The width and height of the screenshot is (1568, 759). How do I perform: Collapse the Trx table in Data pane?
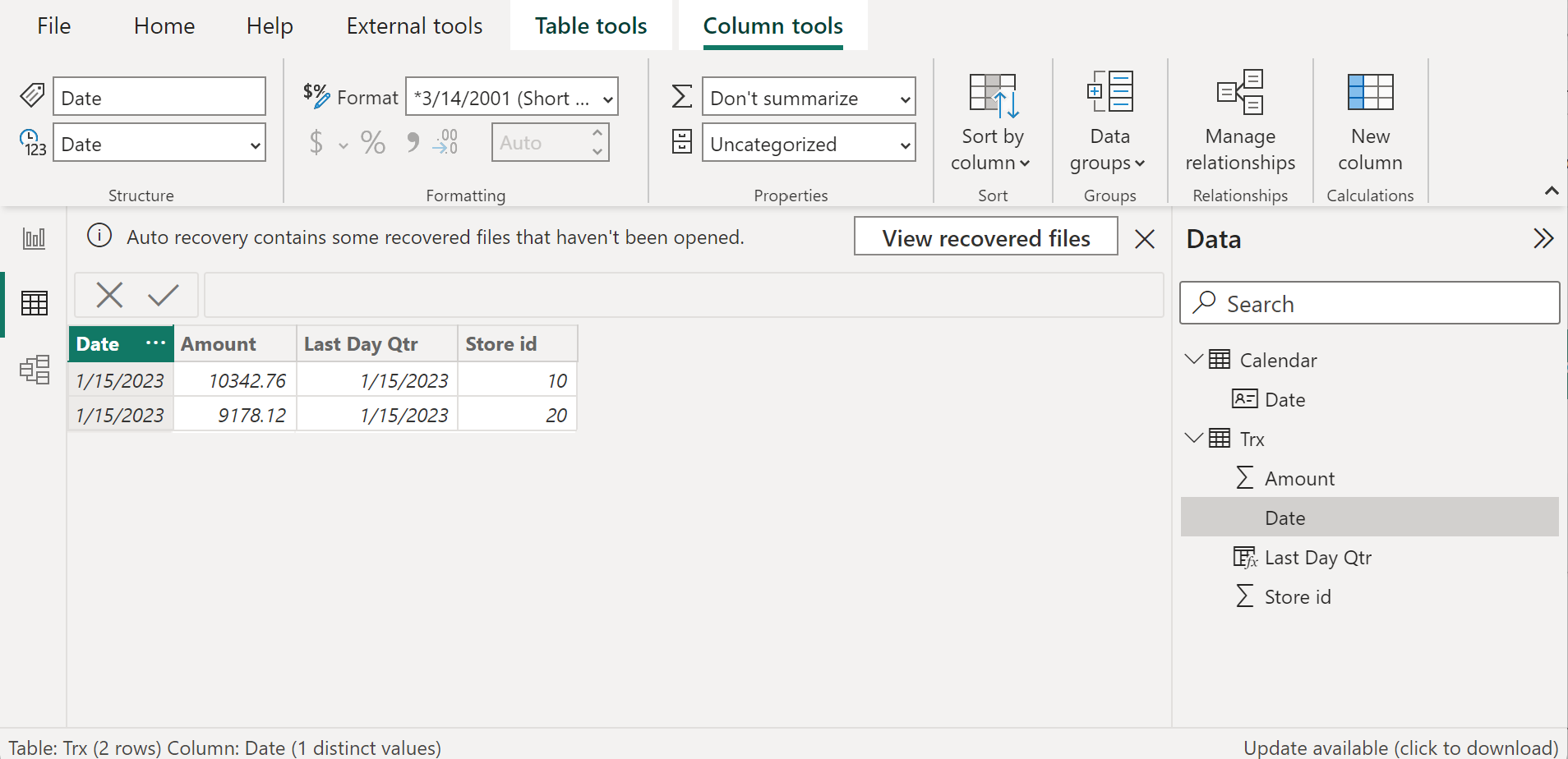click(x=1193, y=438)
